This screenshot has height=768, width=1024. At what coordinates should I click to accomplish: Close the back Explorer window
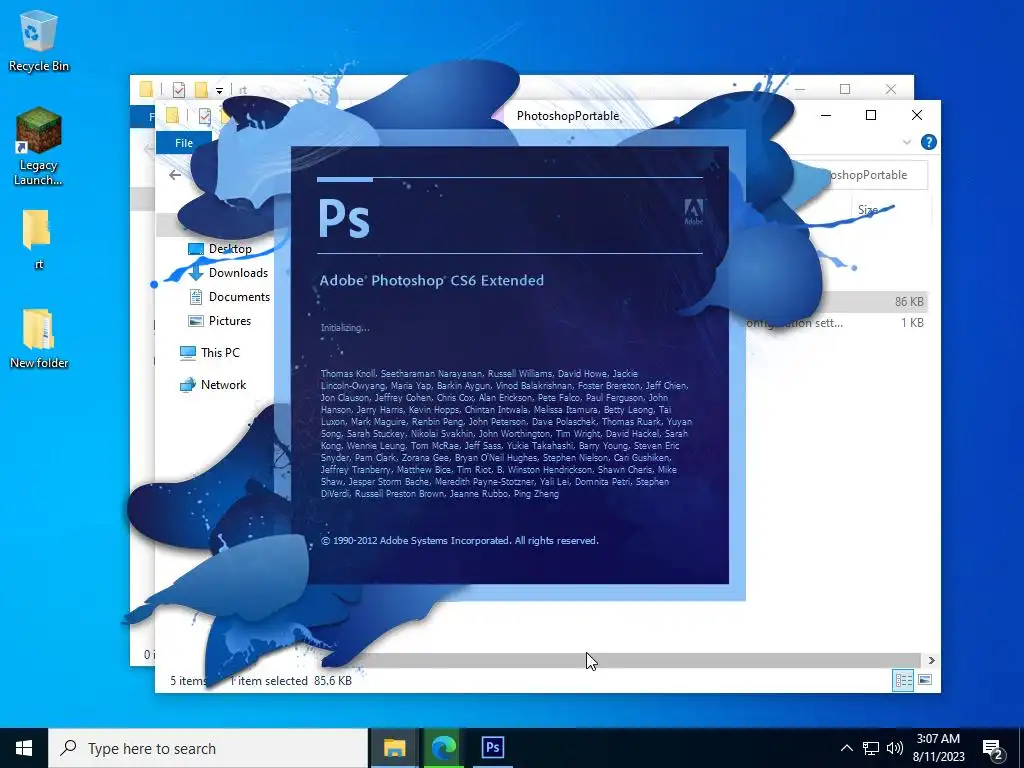coord(891,89)
